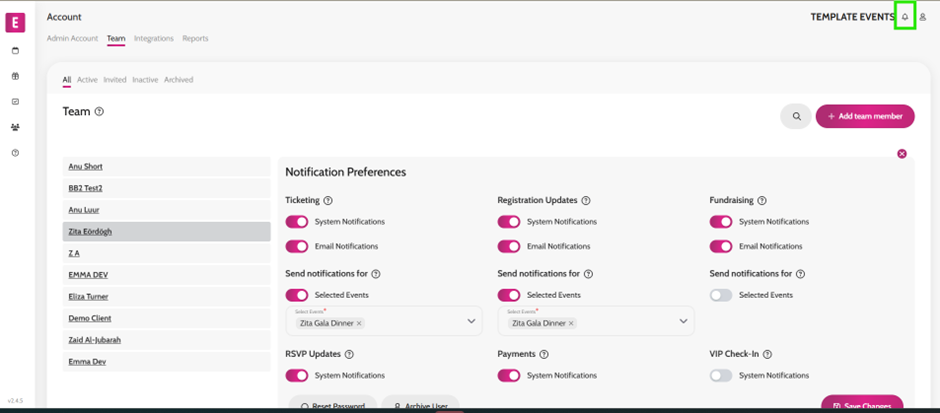This screenshot has width=940, height=413.
Task: Click the help icon beside Team heading
Action: coord(100,111)
